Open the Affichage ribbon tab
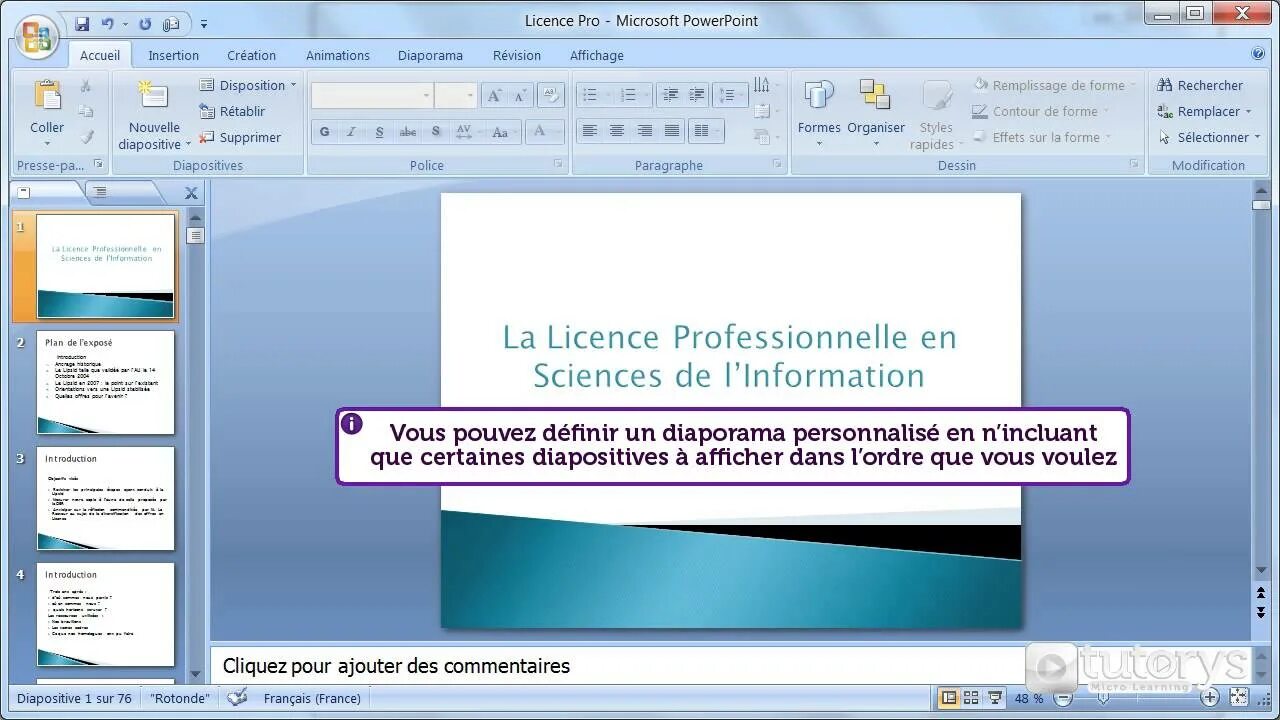The image size is (1280, 720). click(x=597, y=55)
